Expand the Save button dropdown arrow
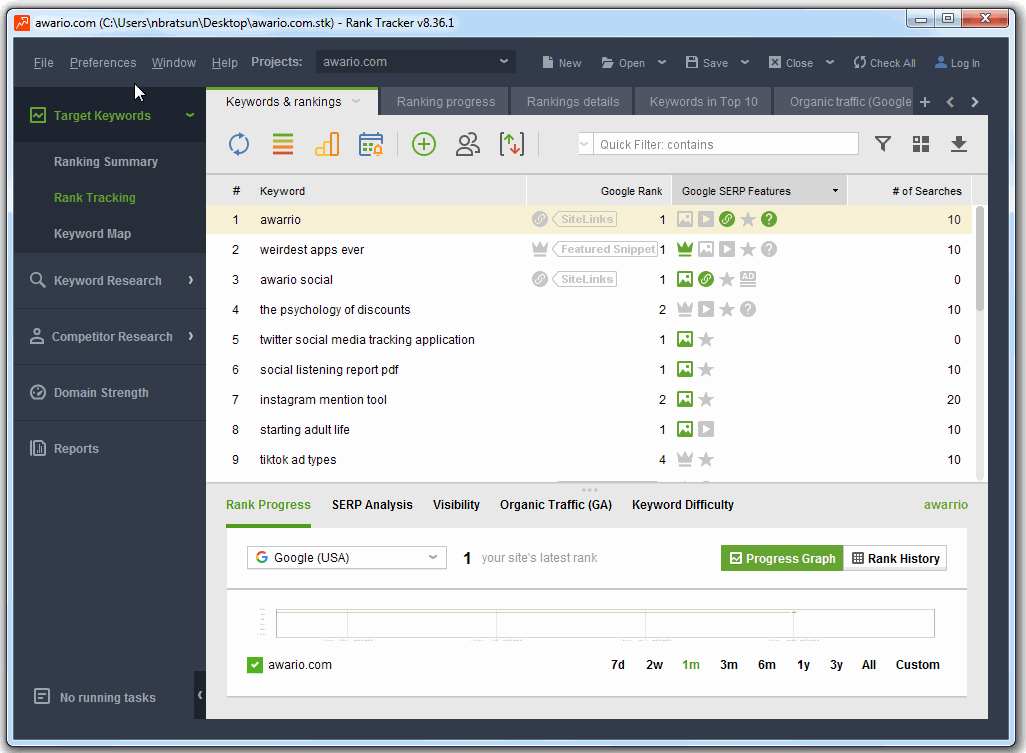 [x=745, y=62]
